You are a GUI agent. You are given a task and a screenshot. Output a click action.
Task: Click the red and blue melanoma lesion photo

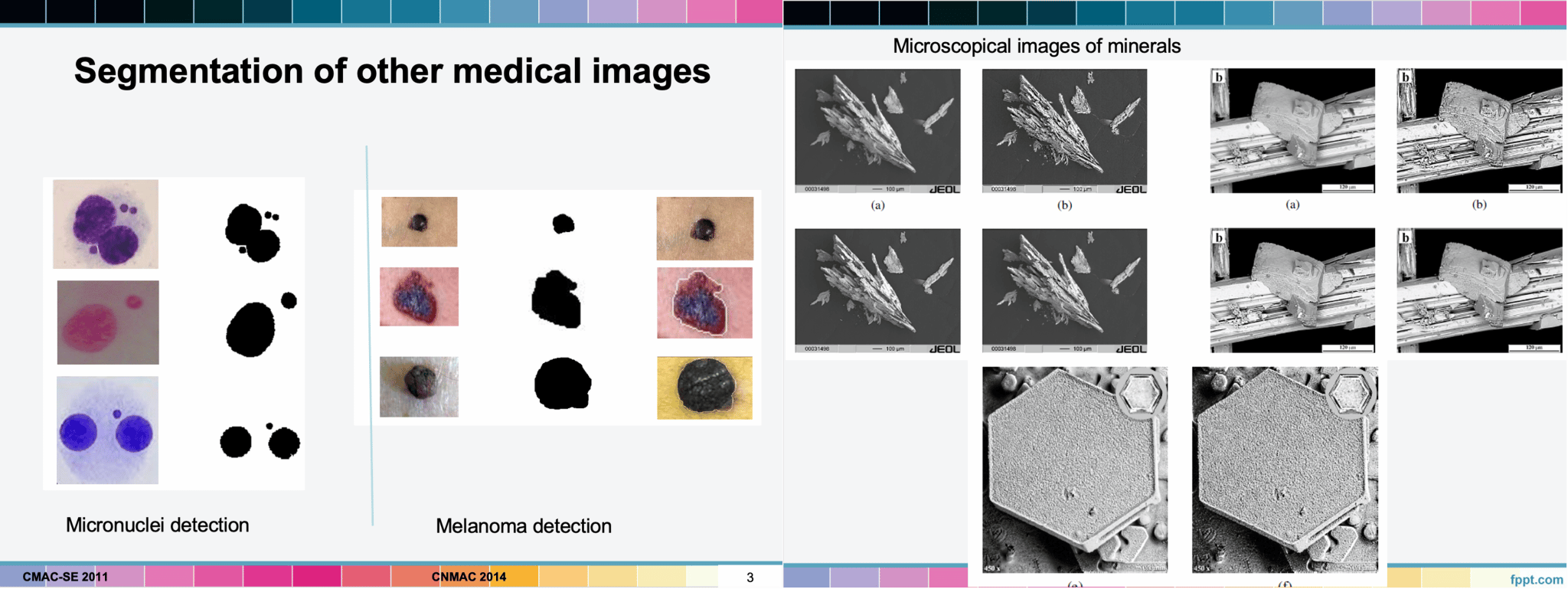tap(419, 296)
